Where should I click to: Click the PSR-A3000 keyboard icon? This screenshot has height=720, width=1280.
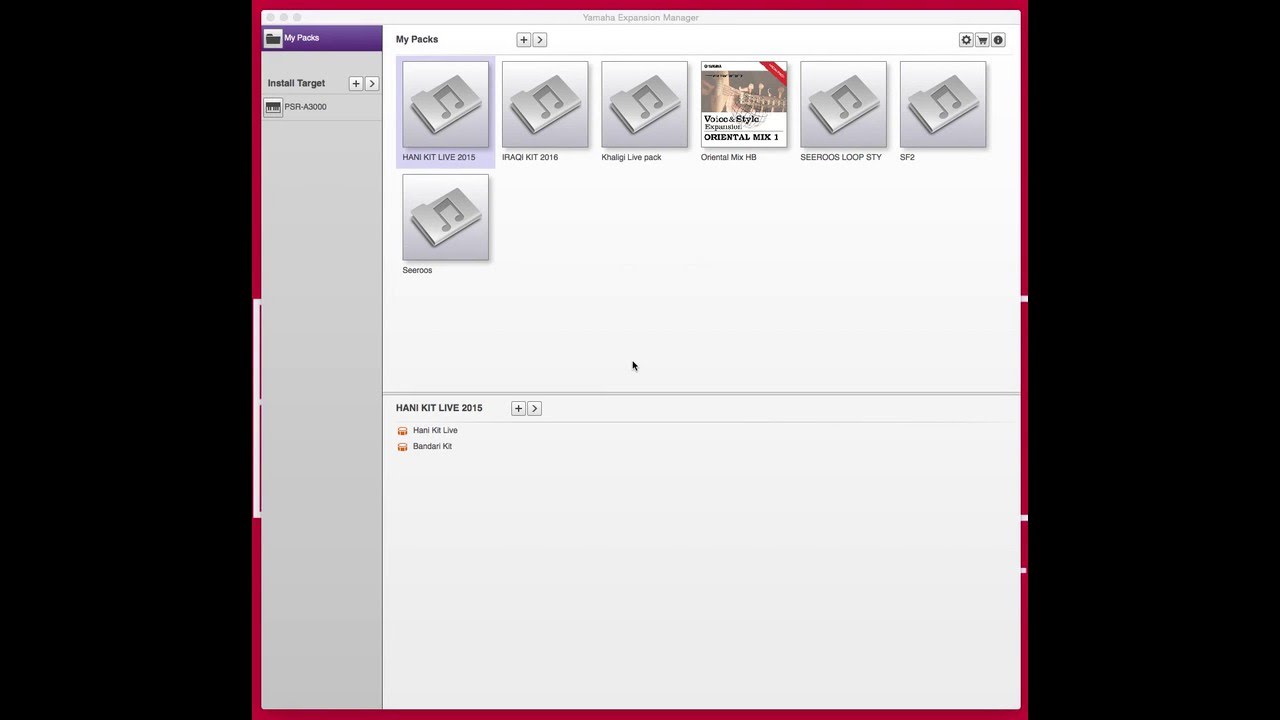[x=273, y=107]
